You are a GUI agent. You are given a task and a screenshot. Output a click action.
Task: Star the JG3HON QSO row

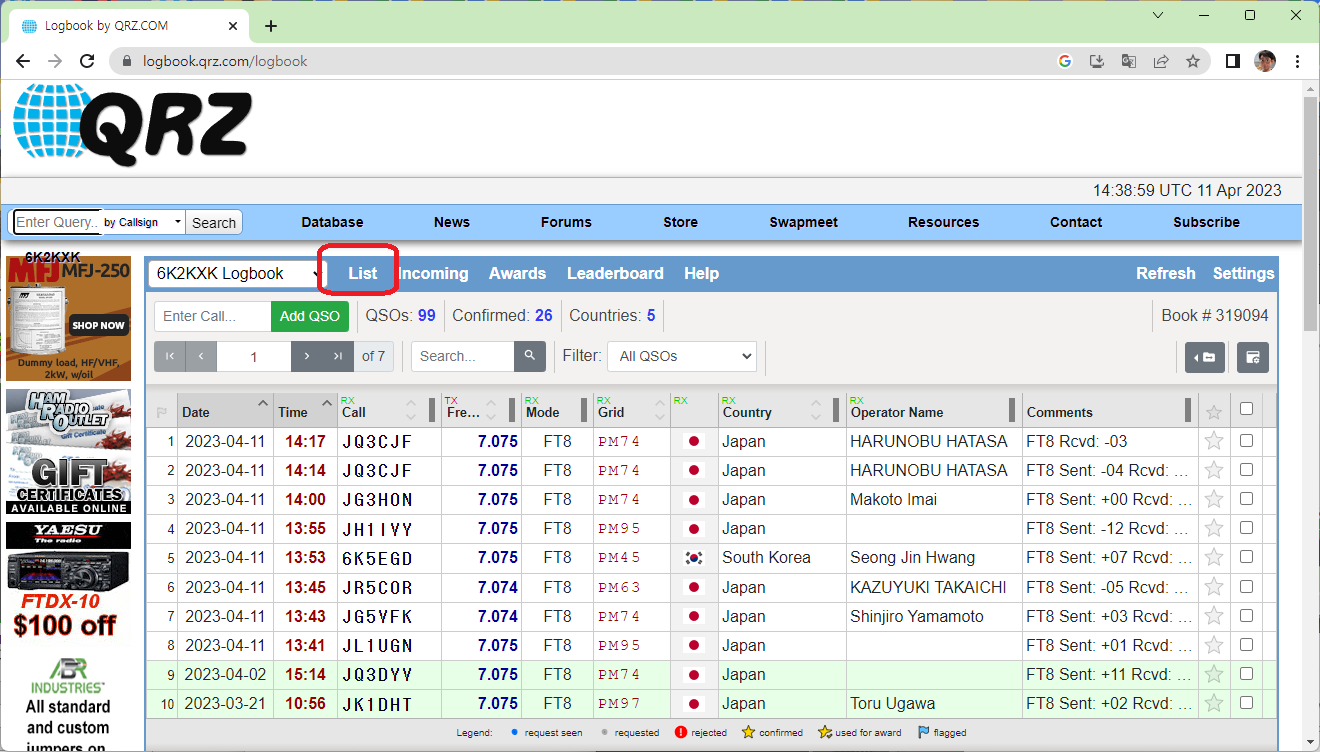click(x=1214, y=499)
